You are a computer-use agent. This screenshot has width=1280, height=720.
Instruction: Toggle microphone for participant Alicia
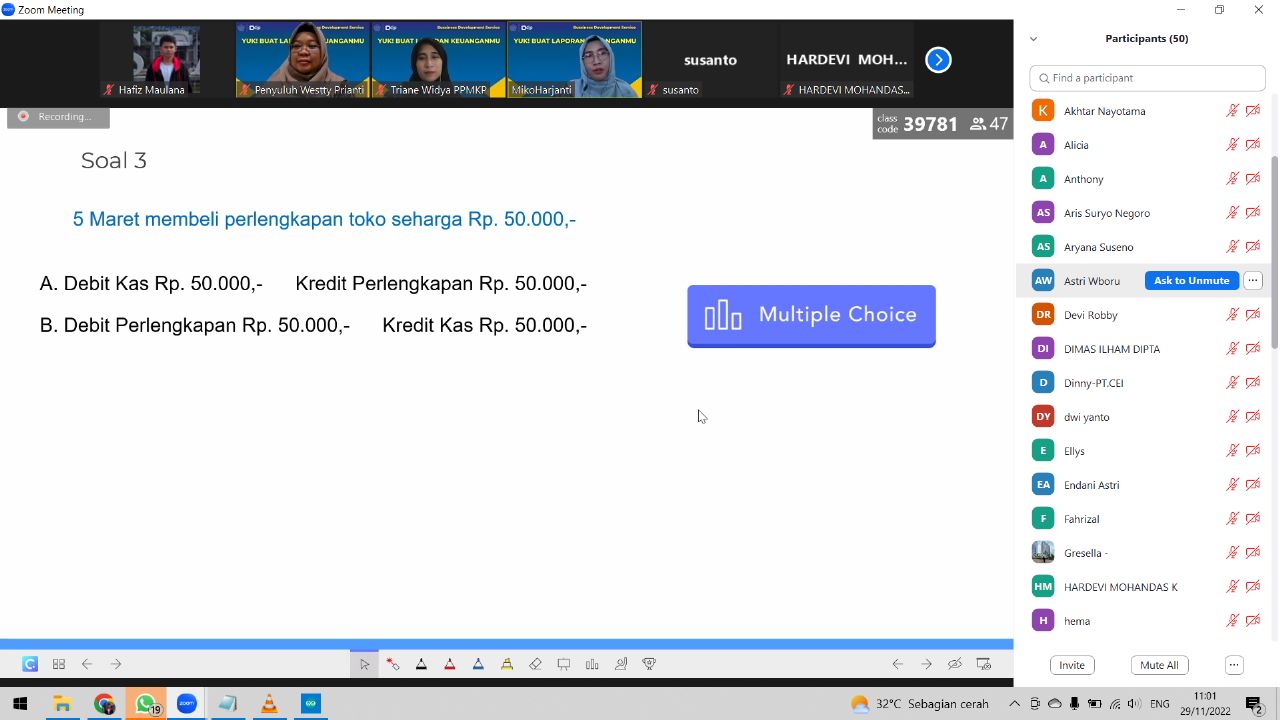point(1233,145)
